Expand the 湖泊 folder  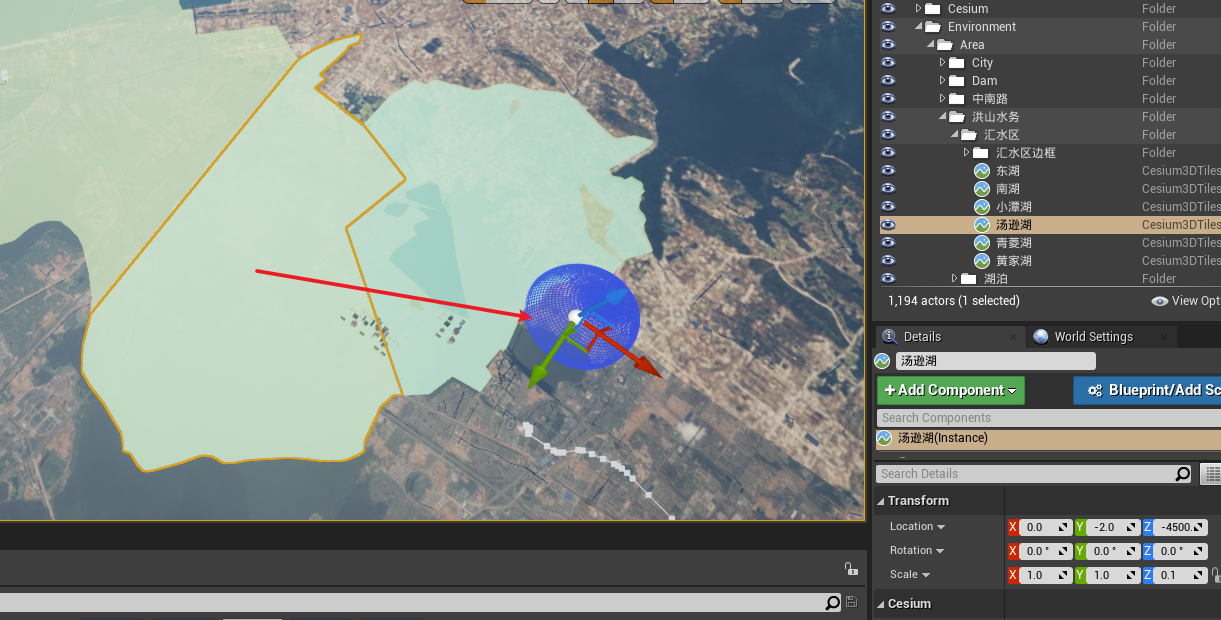pyautogui.click(x=956, y=278)
